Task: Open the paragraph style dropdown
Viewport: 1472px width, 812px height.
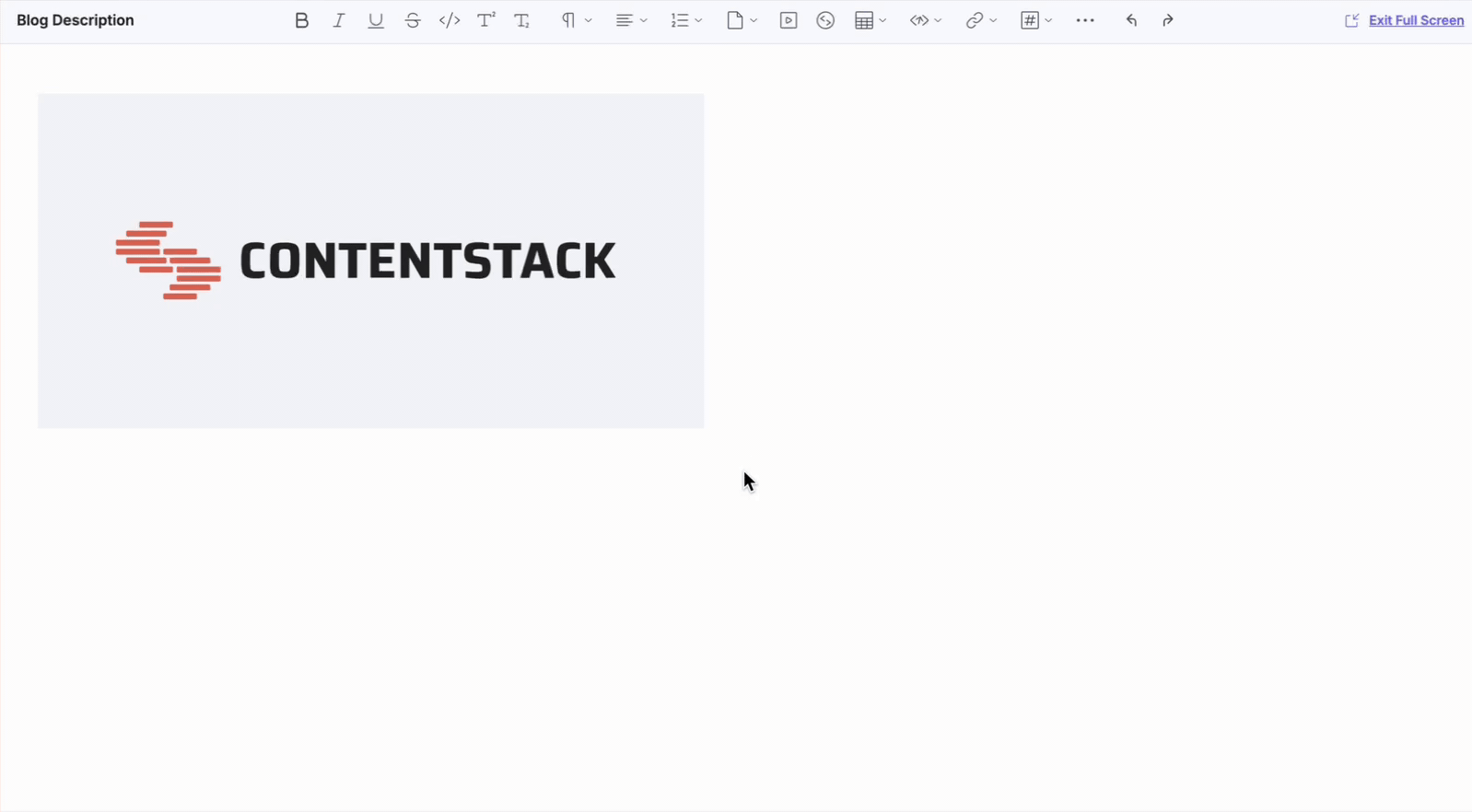Action: [x=577, y=20]
